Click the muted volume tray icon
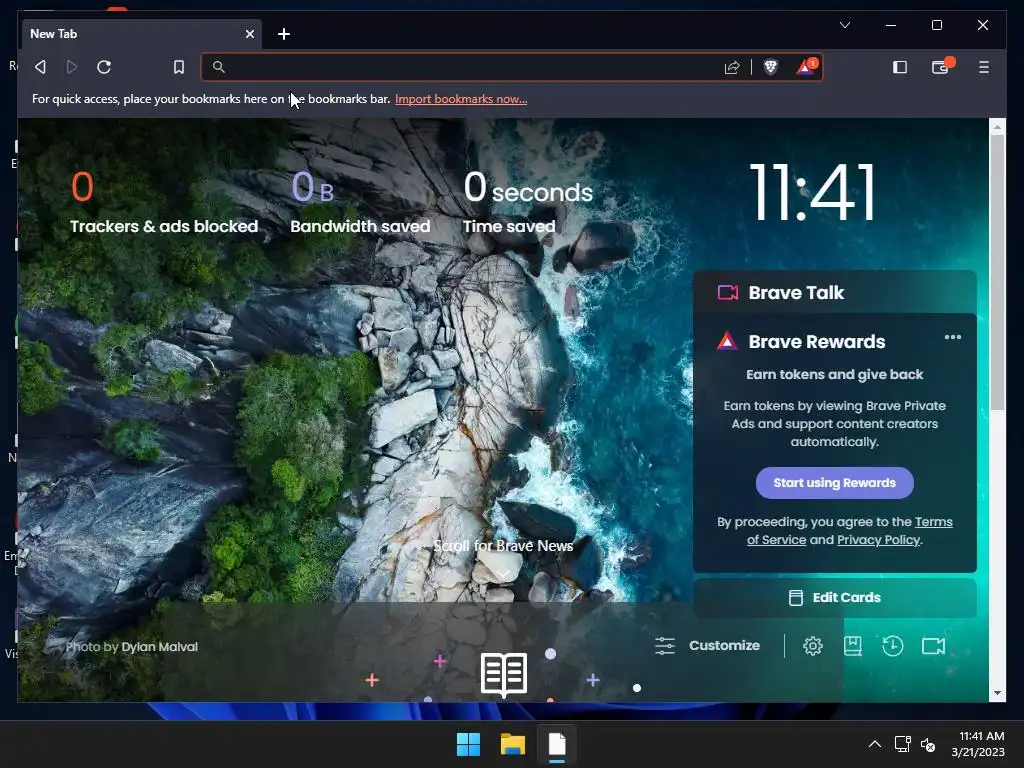The width and height of the screenshot is (1024, 768). point(928,744)
